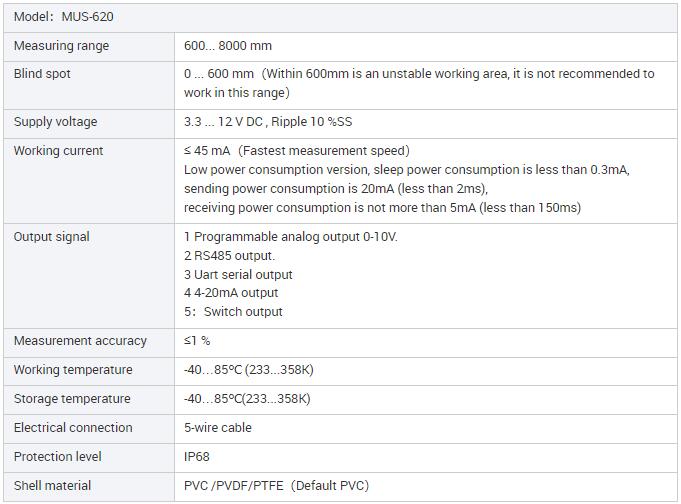
Task: Click the RS485 output line
Action: point(229,256)
